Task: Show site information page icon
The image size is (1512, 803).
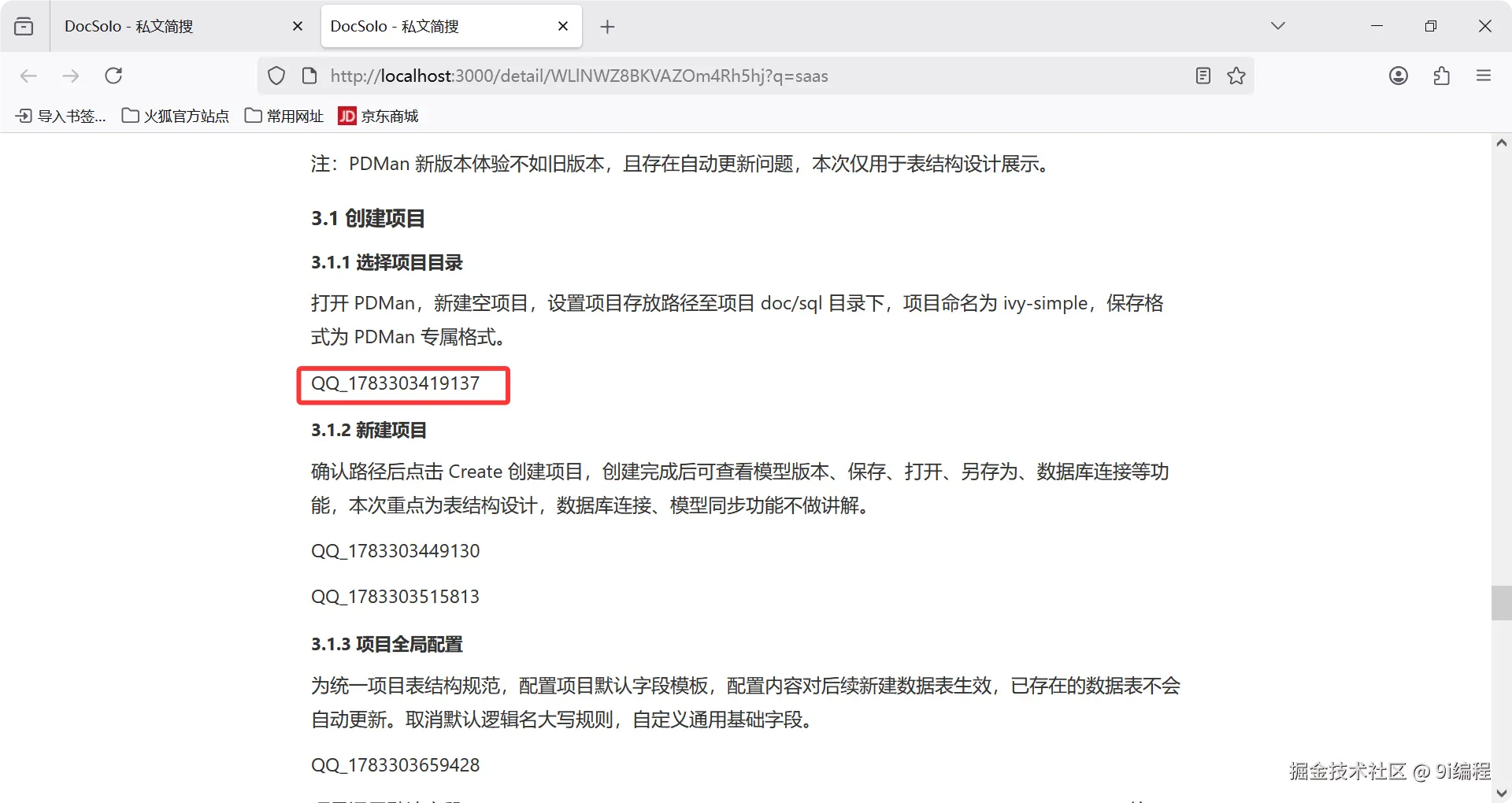Action: [x=309, y=76]
